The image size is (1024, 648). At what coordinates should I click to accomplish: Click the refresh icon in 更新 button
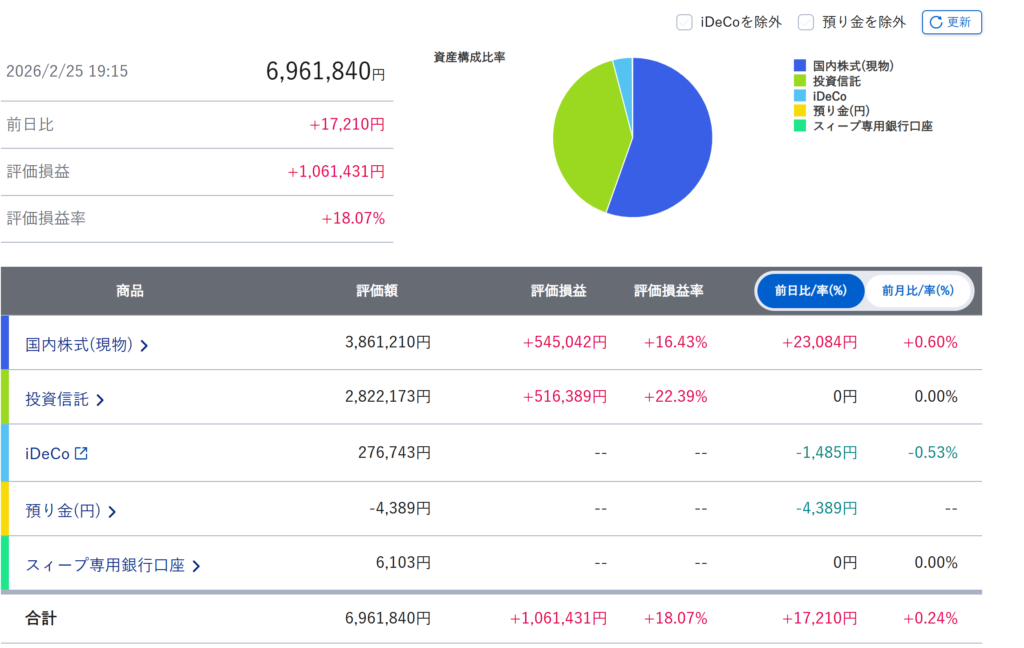pyautogui.click(x=936, y=22)
